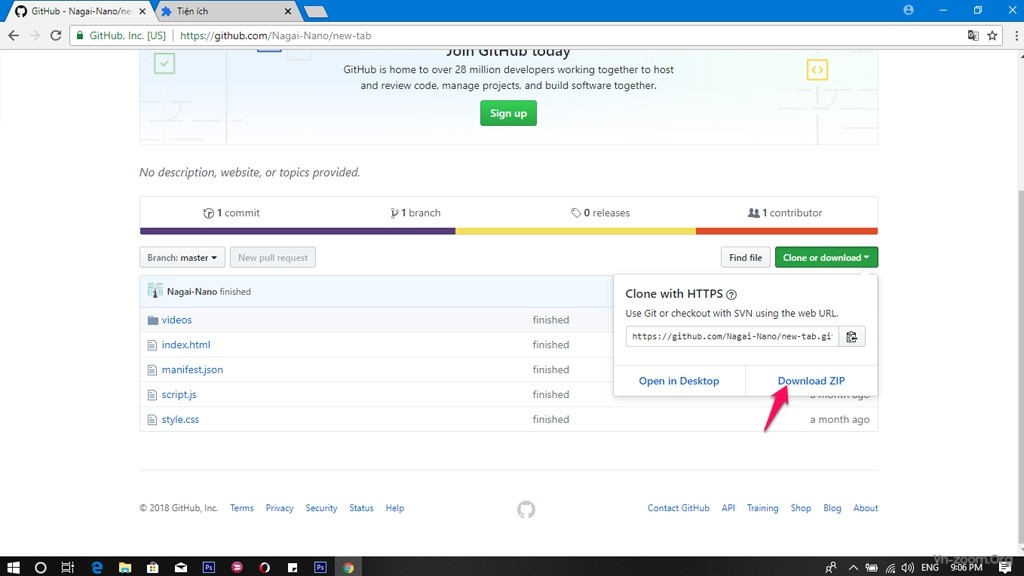Viewport: 1024px width, 576px height.
Task: Open Sticky Notes from the taskbar
Action: coord(293,567)
